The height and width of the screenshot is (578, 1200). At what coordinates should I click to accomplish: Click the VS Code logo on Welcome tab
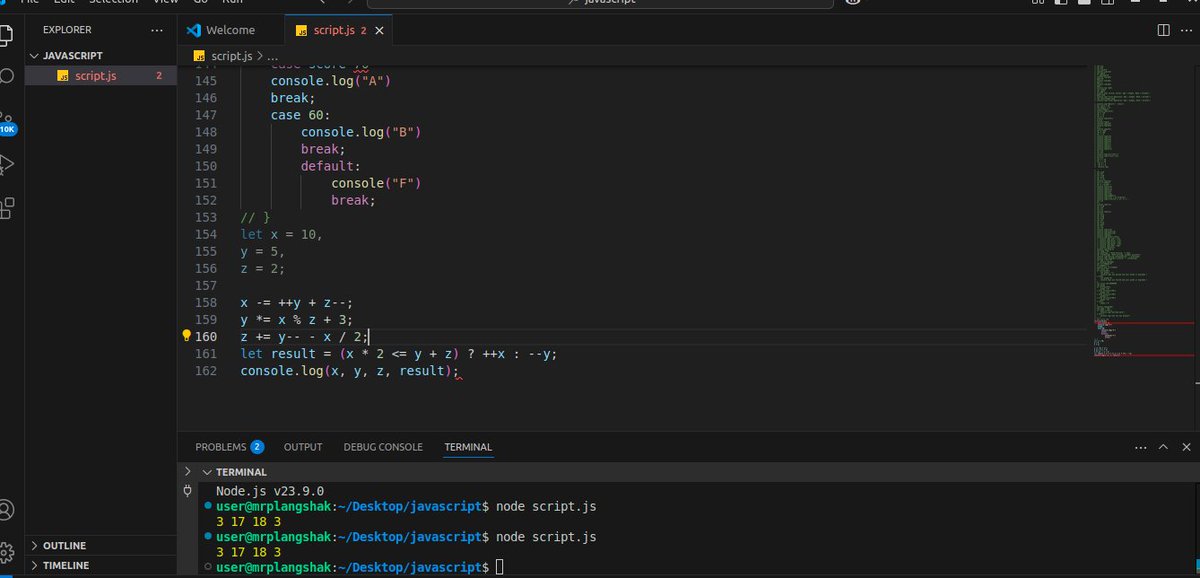point(194,30)
